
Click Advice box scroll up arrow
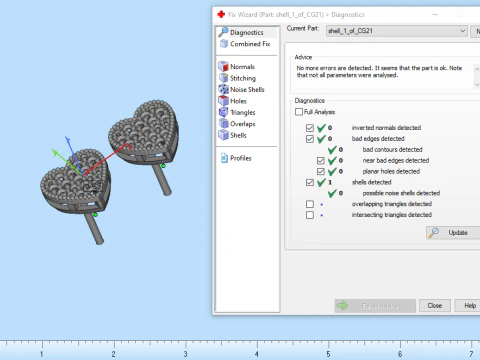click(x=477, y=69)
